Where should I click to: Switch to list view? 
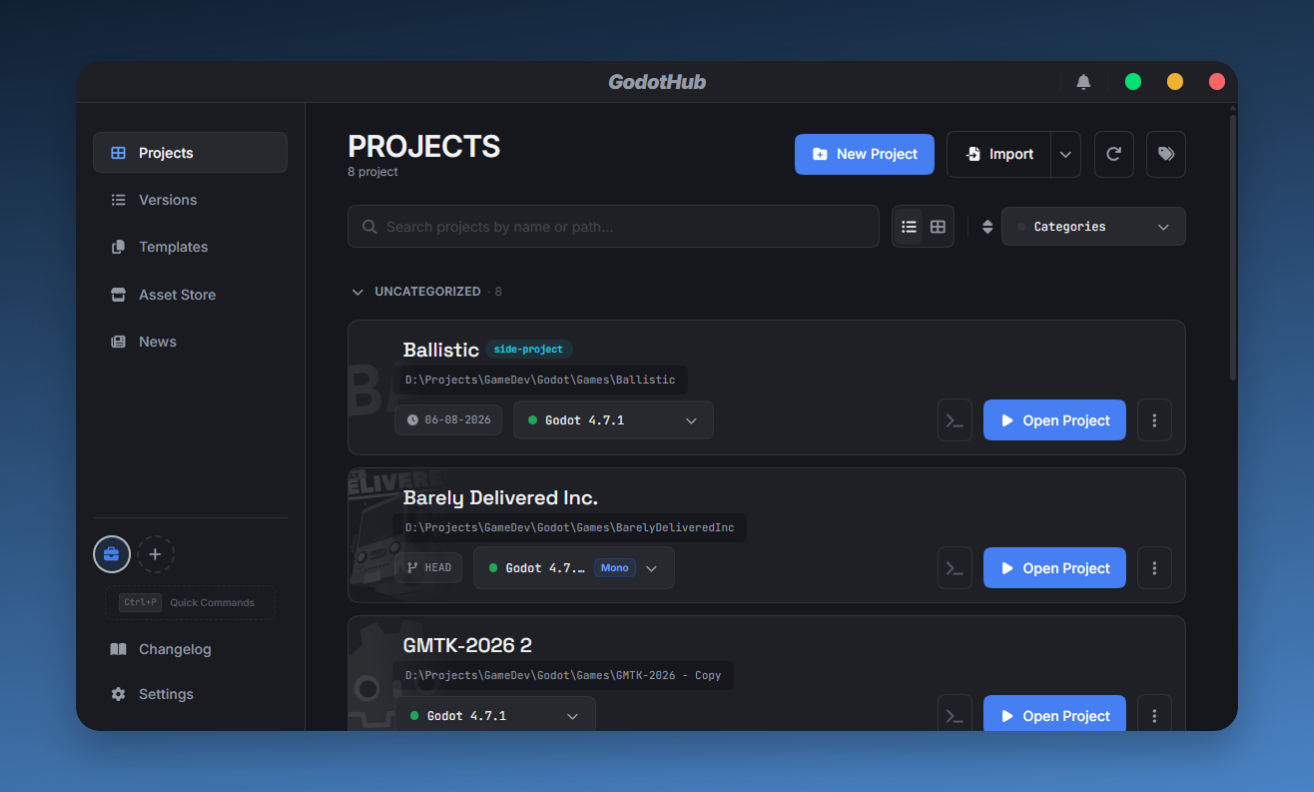(x=909, y=227)
